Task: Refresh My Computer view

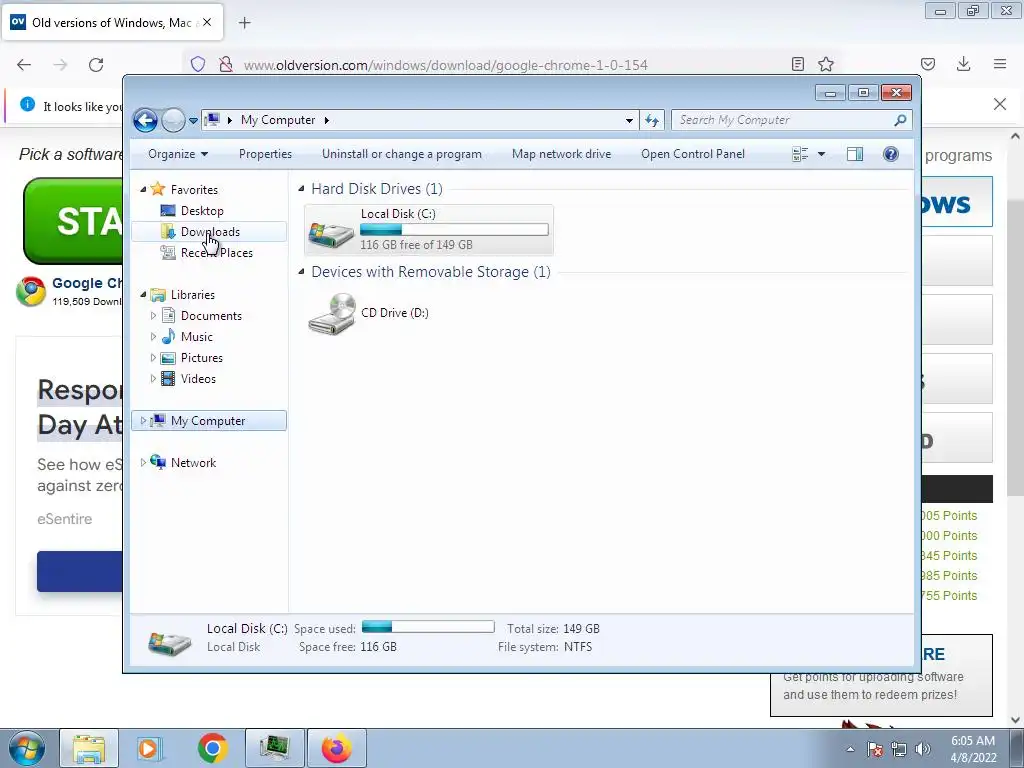Action: point(652,120)
